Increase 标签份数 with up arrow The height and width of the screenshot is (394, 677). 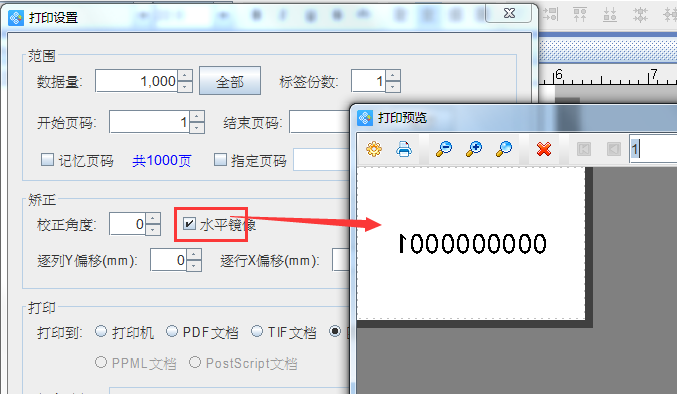pyautogui.click(x=392, y=76)
